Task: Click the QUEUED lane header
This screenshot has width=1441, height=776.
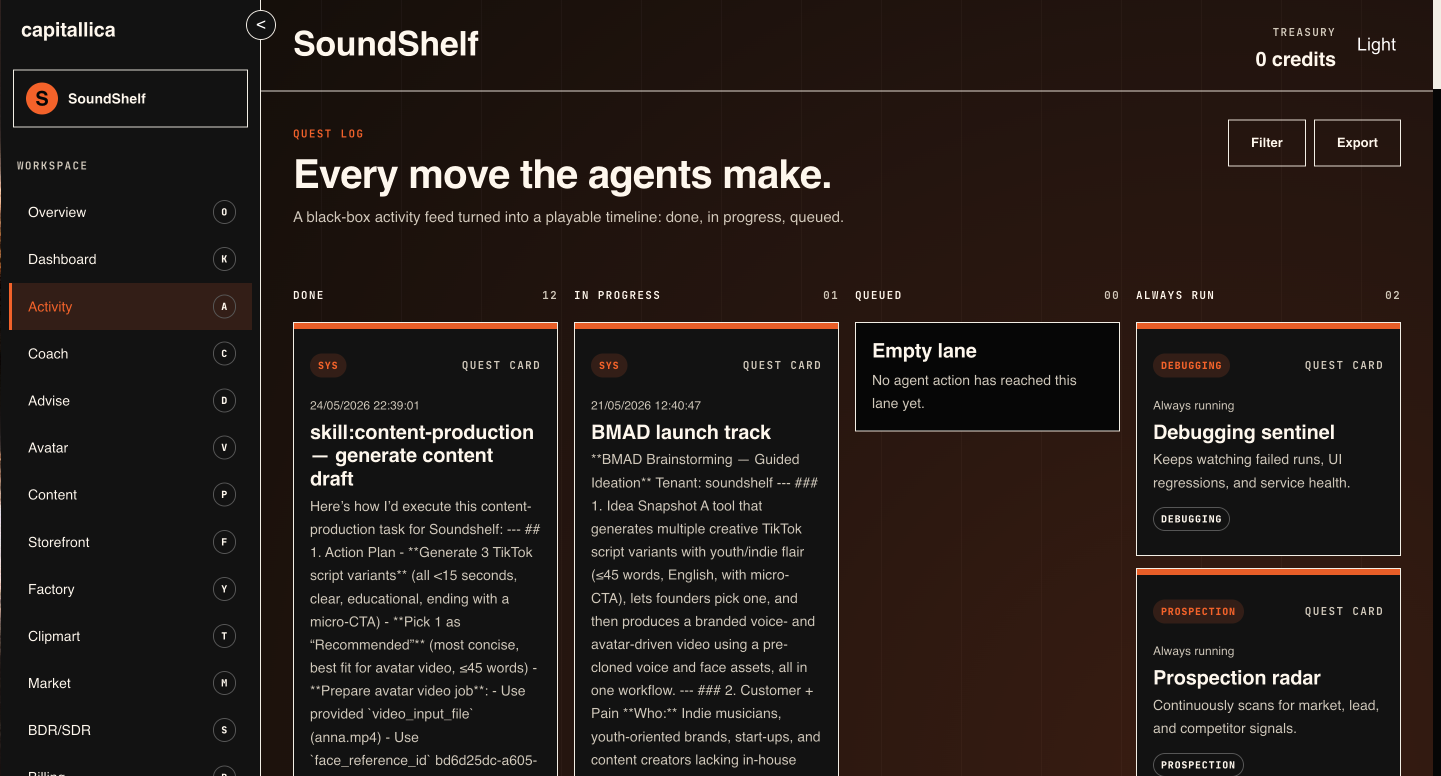Action: coord(878,296)
